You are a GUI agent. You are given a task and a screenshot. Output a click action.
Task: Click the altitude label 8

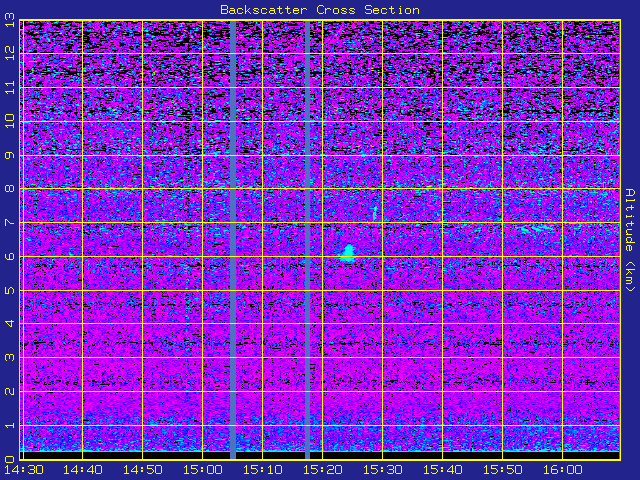pyautogui.click(x=10, y=189)
